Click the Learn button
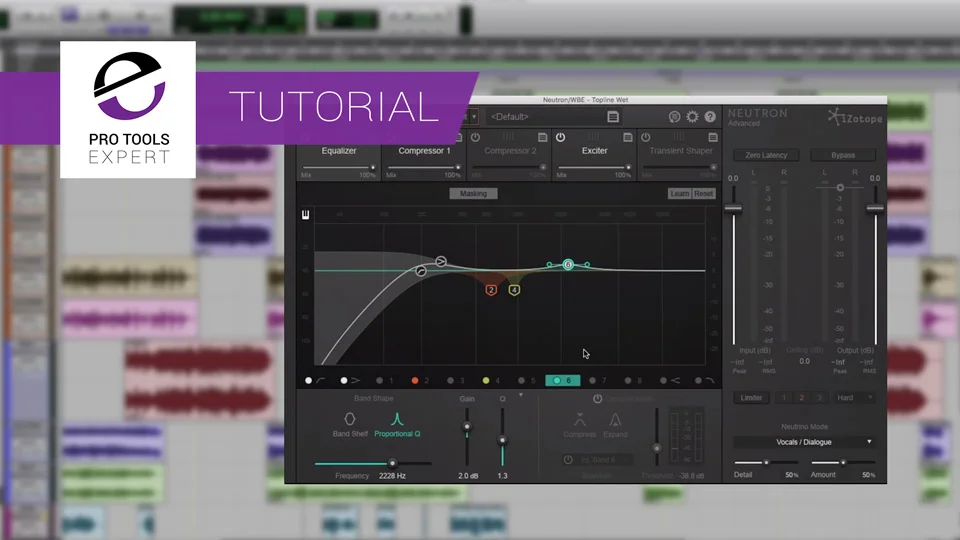 680,193
